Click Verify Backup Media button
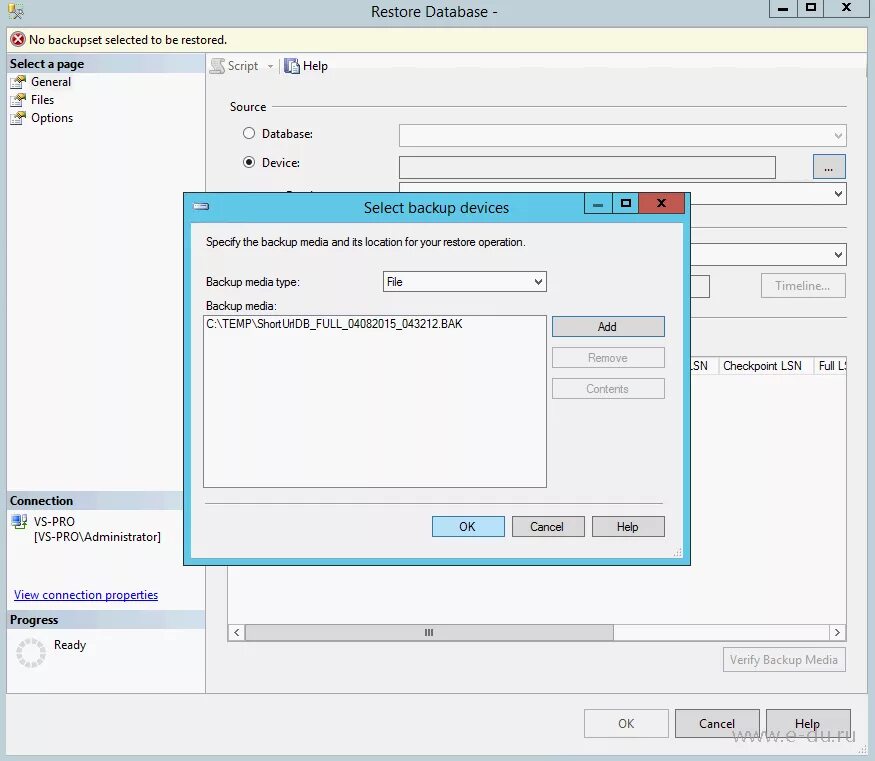Viewport: 875px width, 761px height. coord(783,659)
